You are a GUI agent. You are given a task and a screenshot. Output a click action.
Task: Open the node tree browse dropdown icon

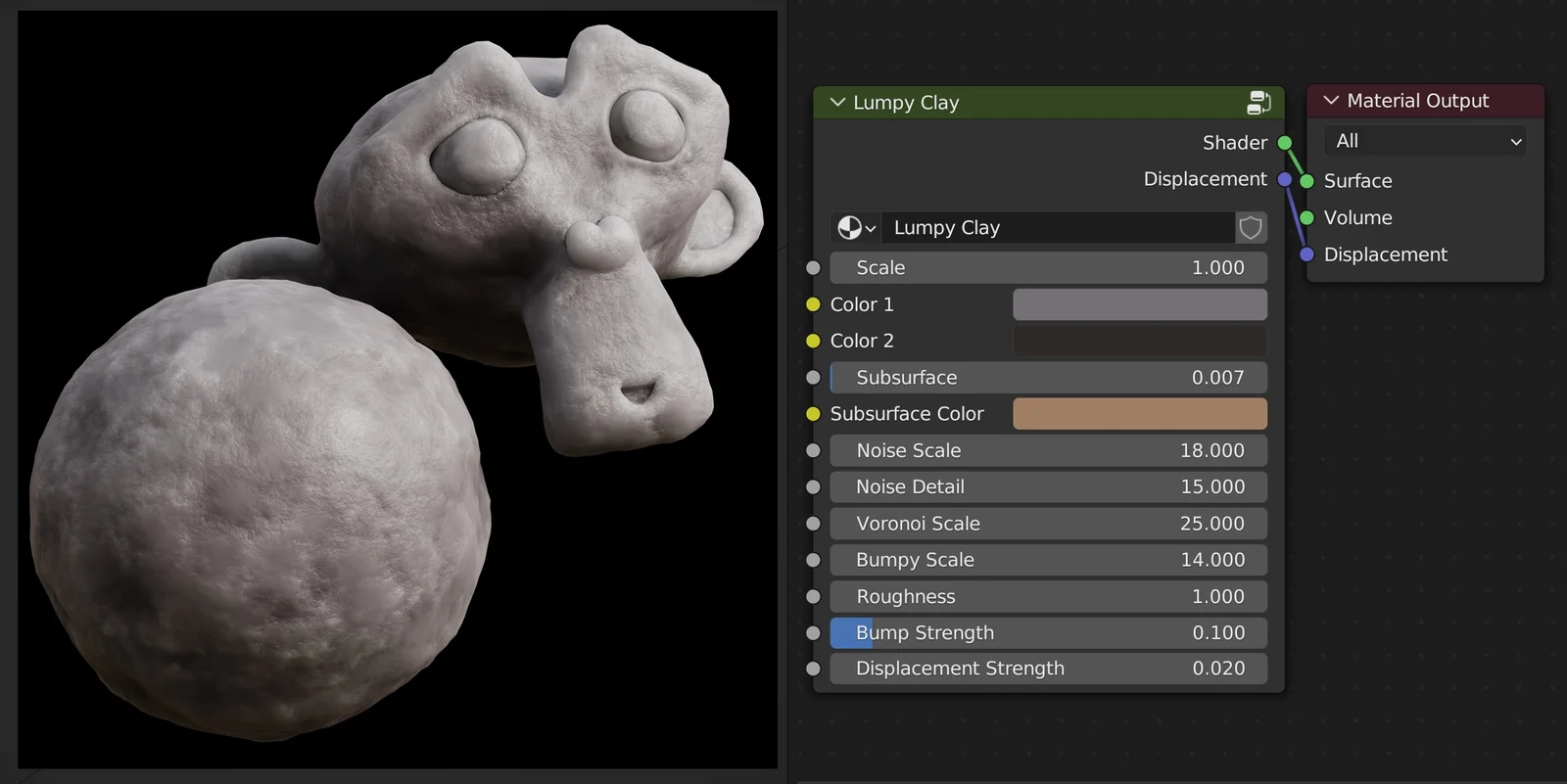tap(856, 228)
